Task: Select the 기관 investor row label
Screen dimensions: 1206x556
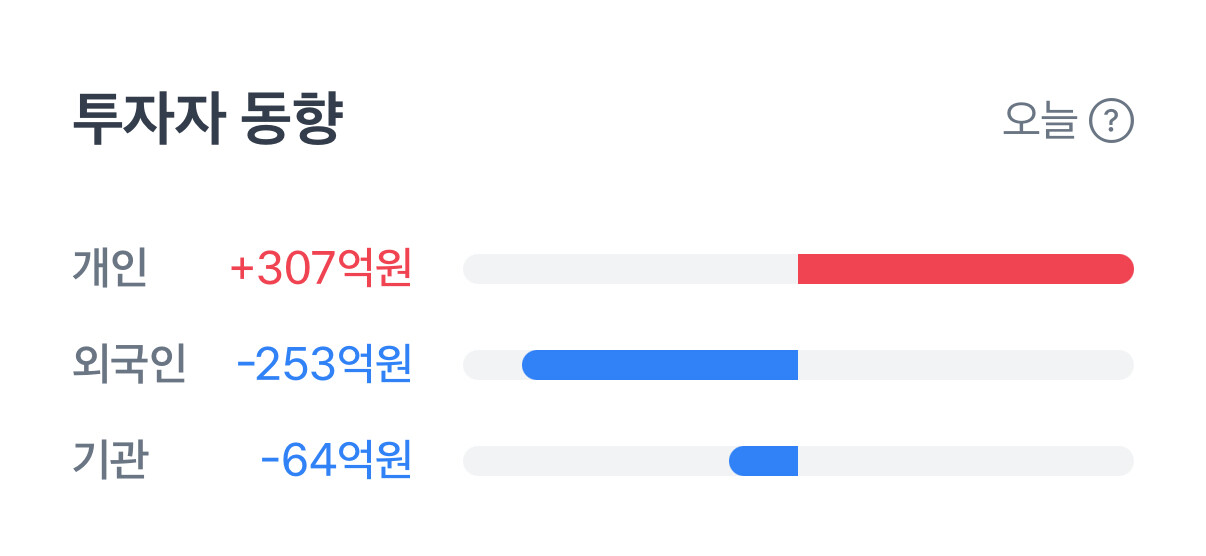Action: click(x=110, y=461)
